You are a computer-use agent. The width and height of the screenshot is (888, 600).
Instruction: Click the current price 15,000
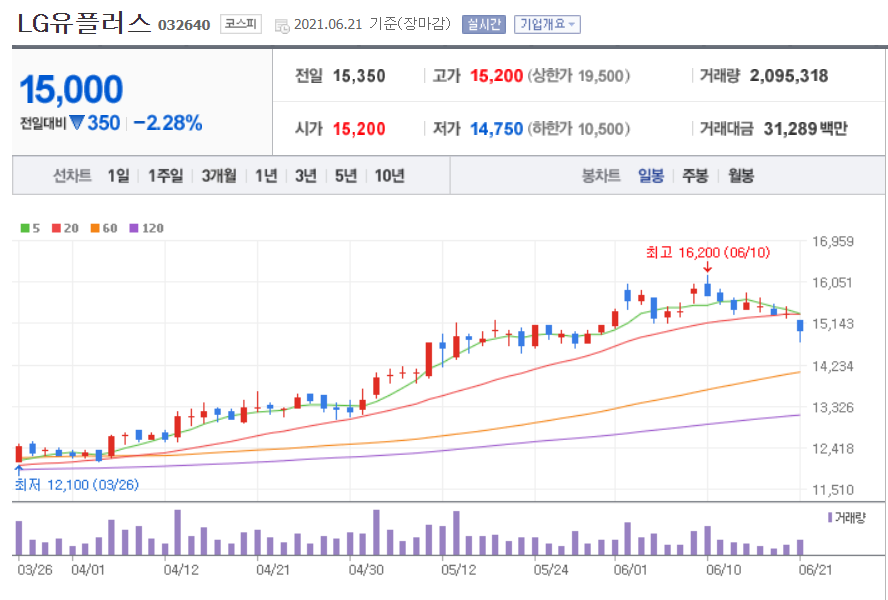[71, 89]
